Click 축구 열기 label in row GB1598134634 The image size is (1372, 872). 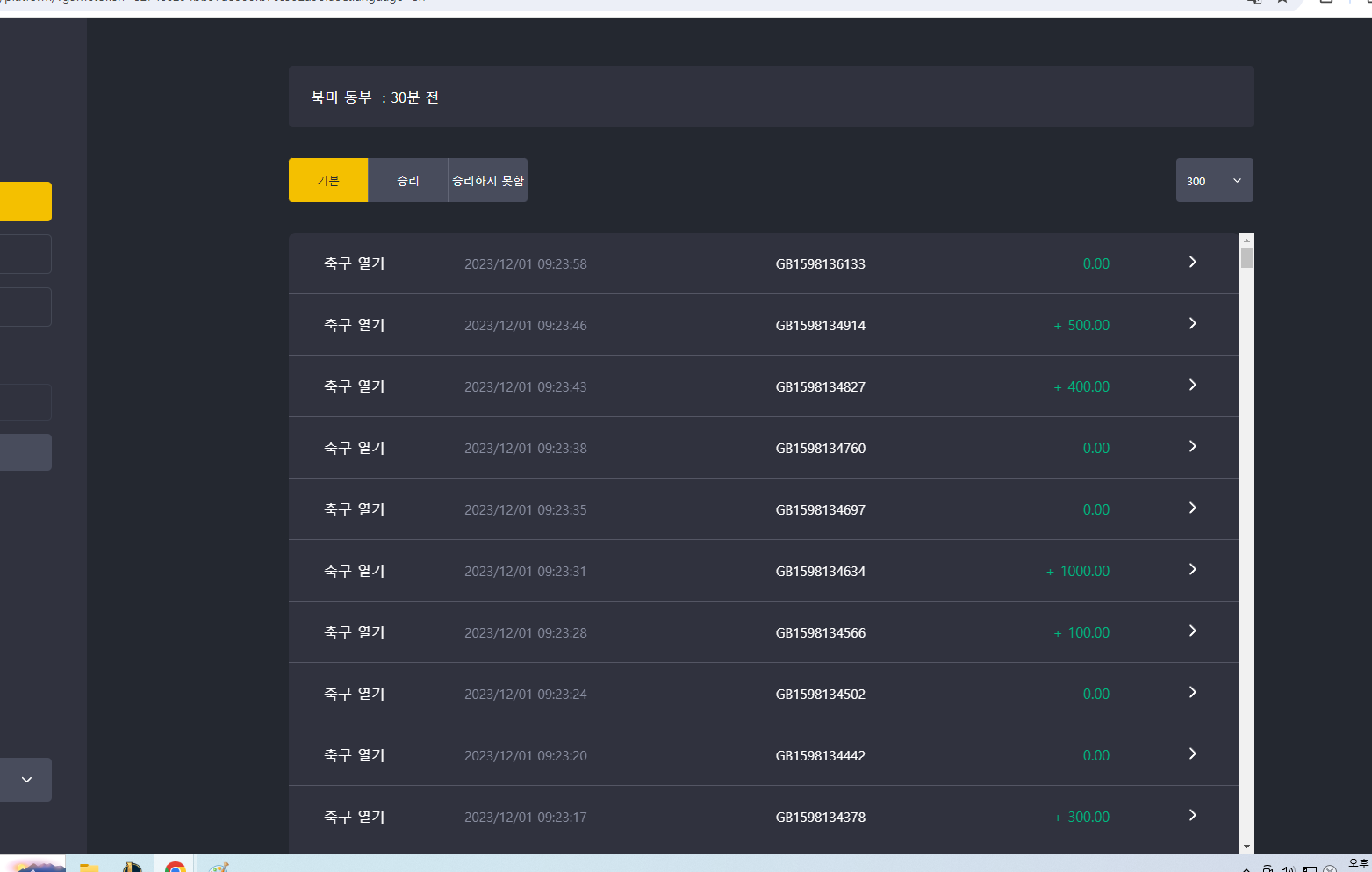(x=355, y=571)
